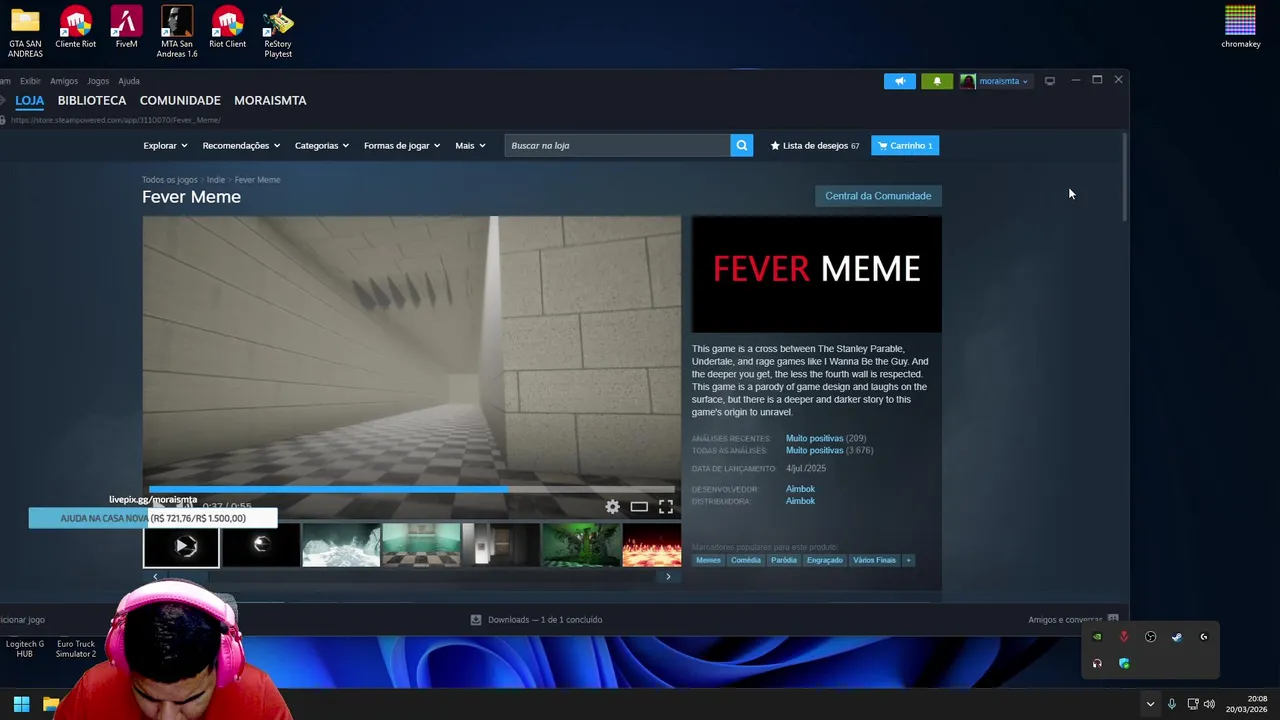Open the red download-arrow tray icon
1280x720 pixels.
pyautogui.click(x=1124, y=637)
